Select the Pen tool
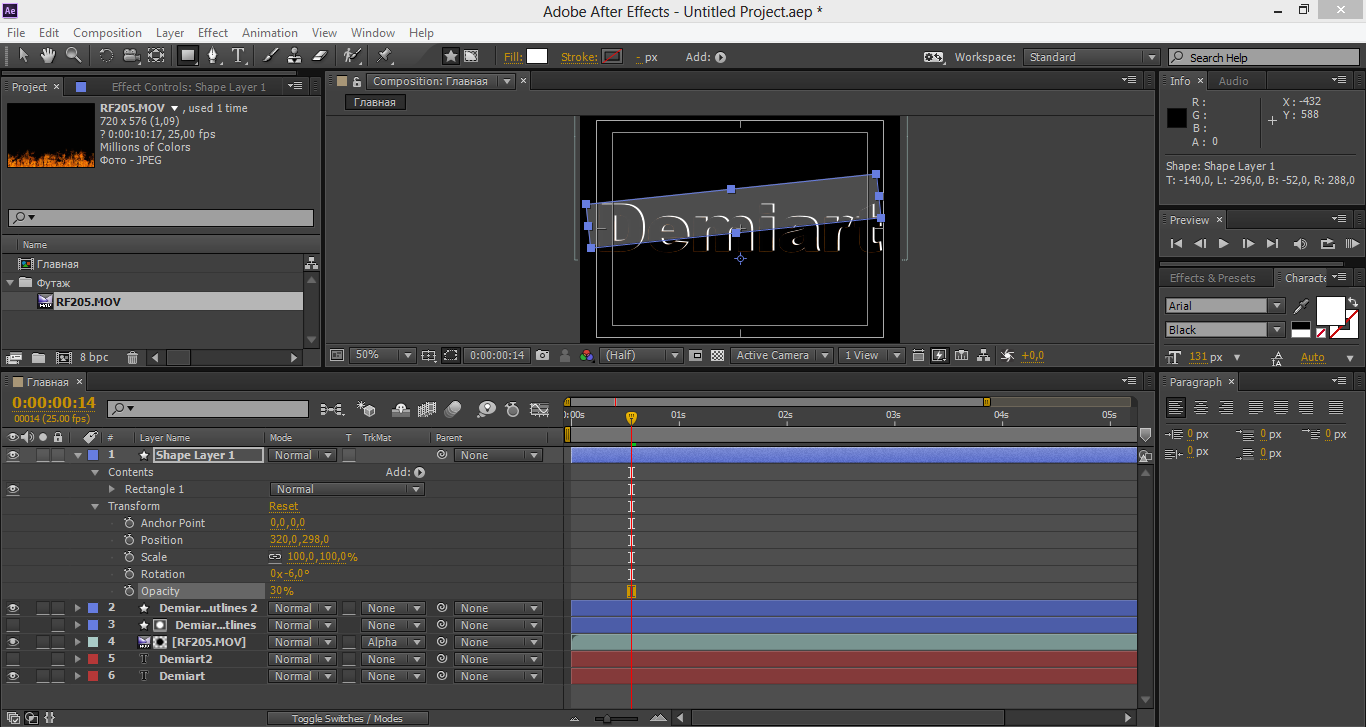The image size is (1366, 727). click(213, 56)
